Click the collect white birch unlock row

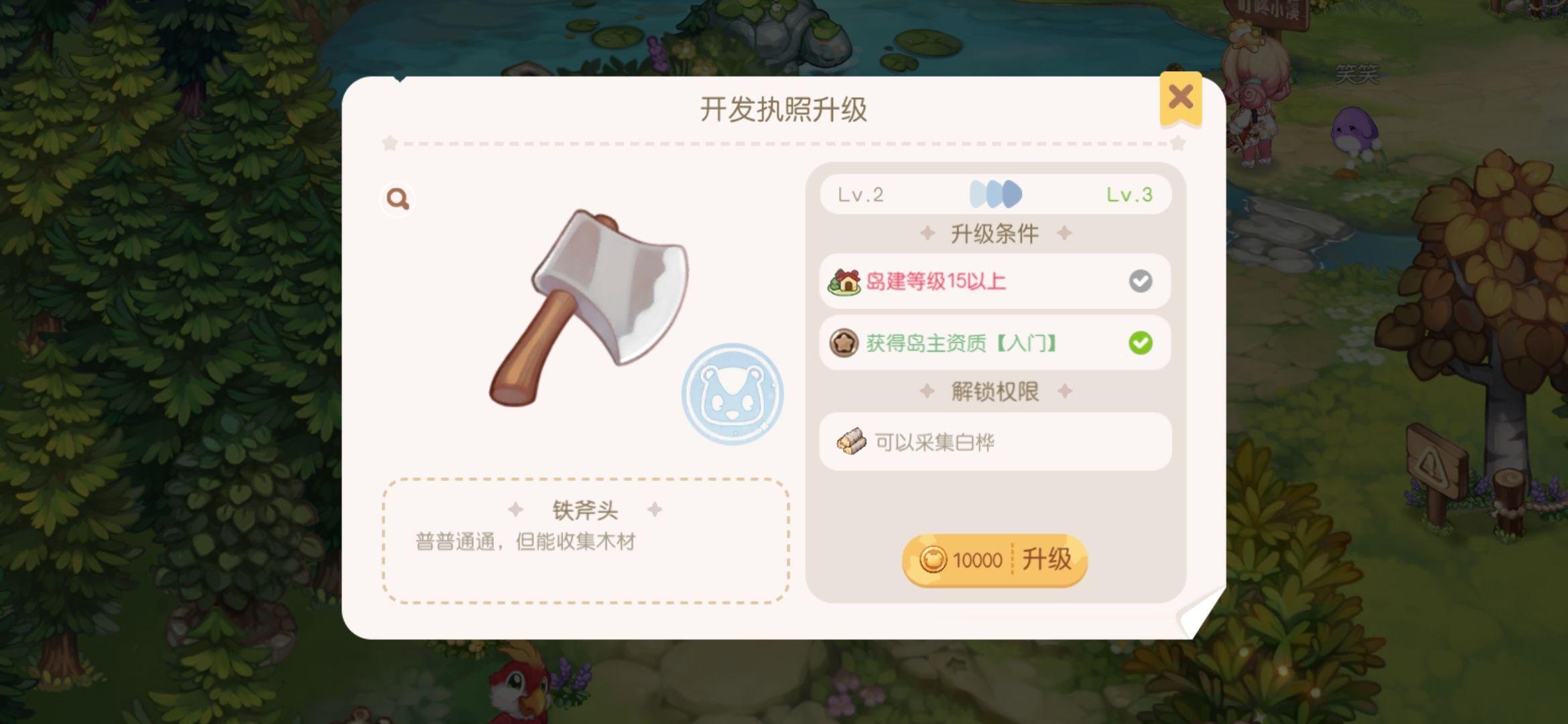[995, 442]
